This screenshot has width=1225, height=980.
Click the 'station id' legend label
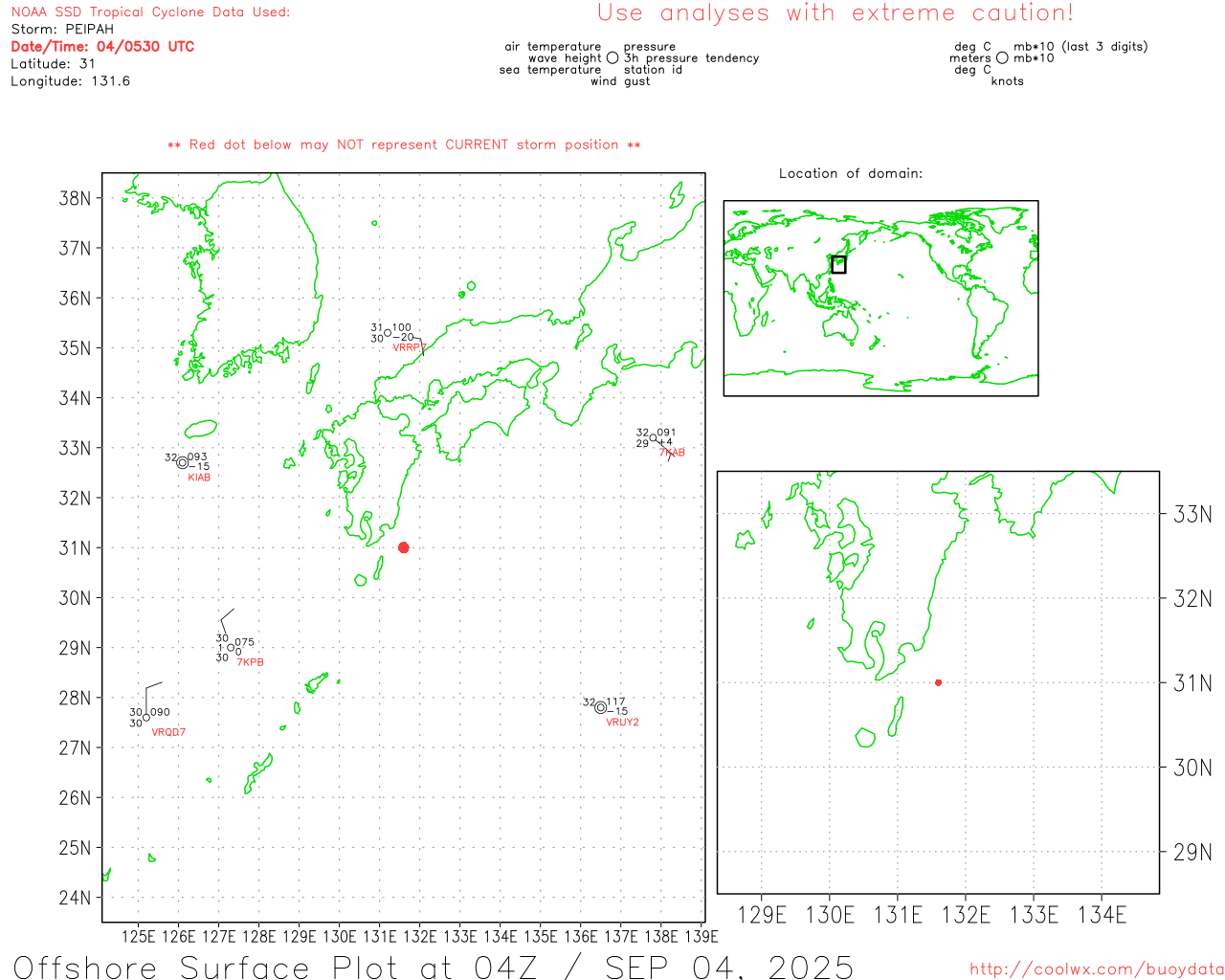coord(653,70)
